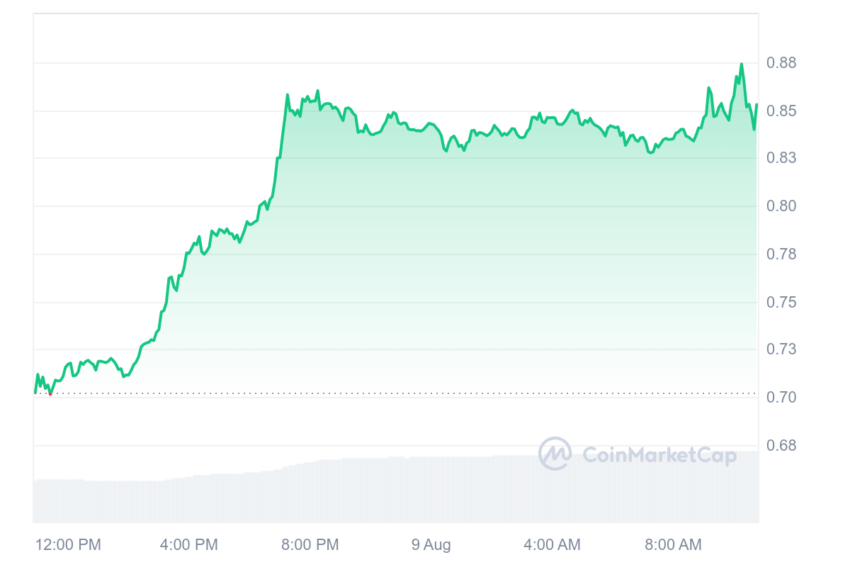Viewport: 850px width, 567px height.
Task: Click the highest price peak on the line
Action: point(742,65)
